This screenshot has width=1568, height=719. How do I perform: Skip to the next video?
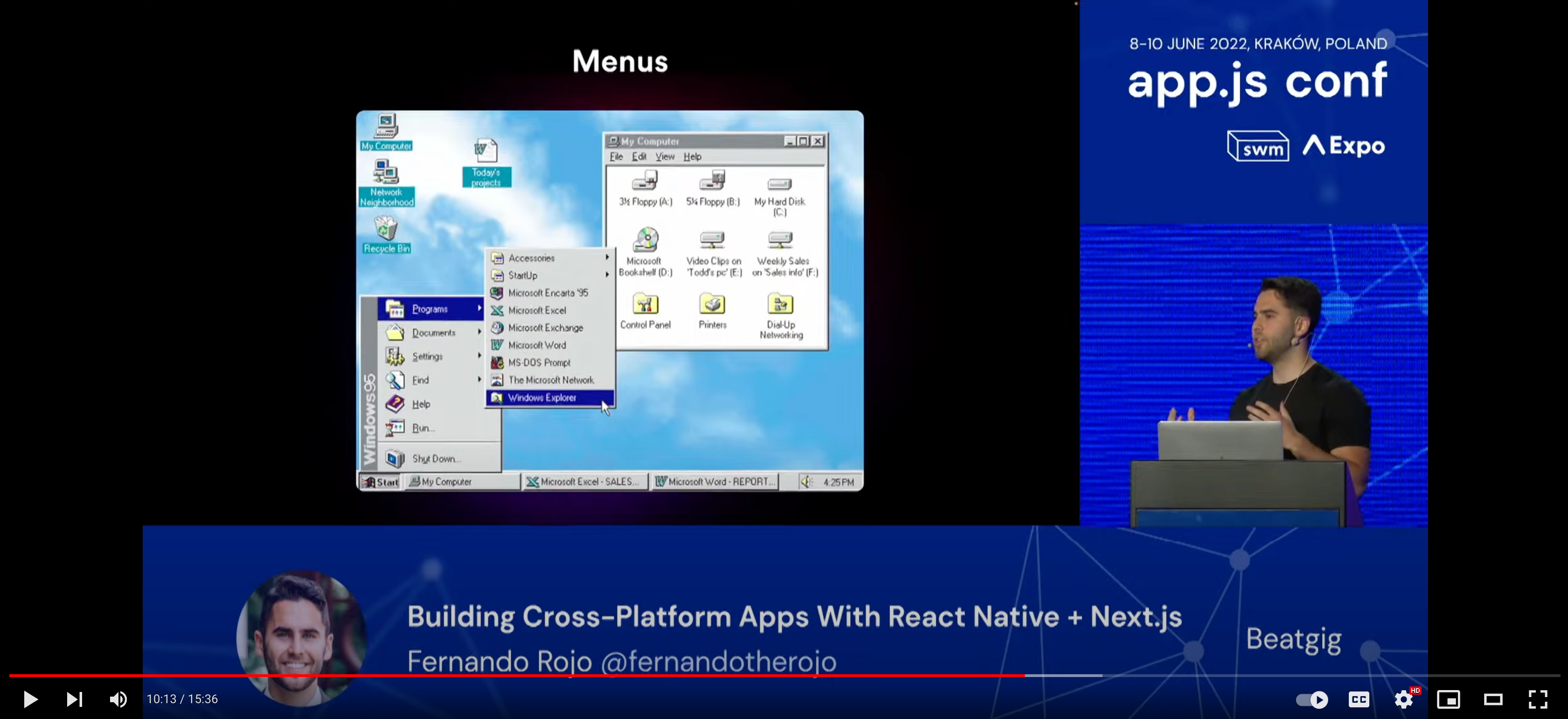click(x=74, y=699)
